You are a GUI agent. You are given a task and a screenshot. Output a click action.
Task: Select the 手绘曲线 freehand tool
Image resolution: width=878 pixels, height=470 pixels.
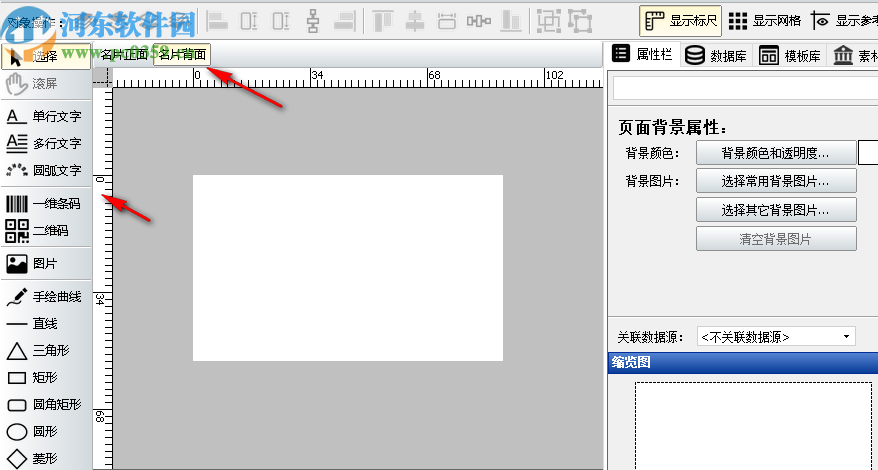[x=46, y=297]
